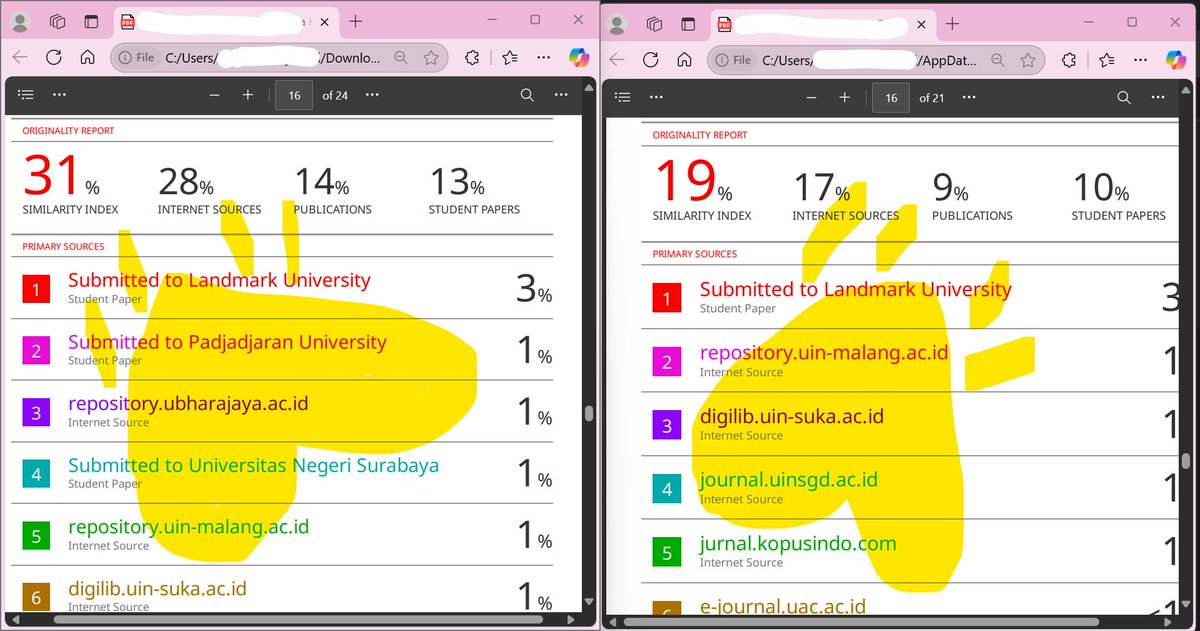Click vertical scrollbar in left PDF

(x=589, y=413)
